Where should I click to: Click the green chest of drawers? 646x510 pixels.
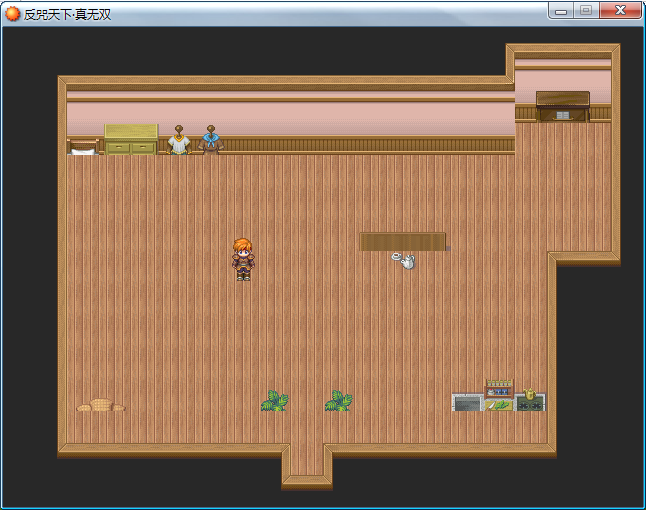coord(131,140)
